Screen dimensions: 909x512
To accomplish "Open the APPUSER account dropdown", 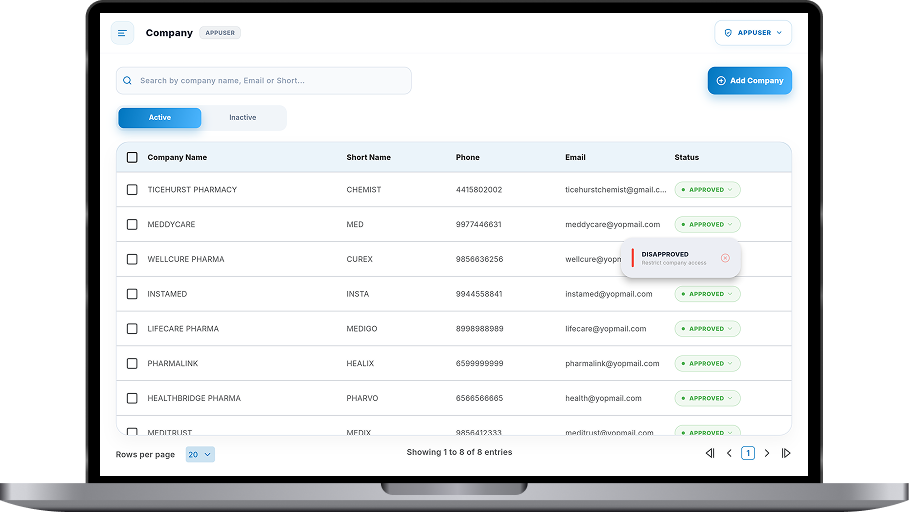I will pyautogui.click(x=753, y=33).
